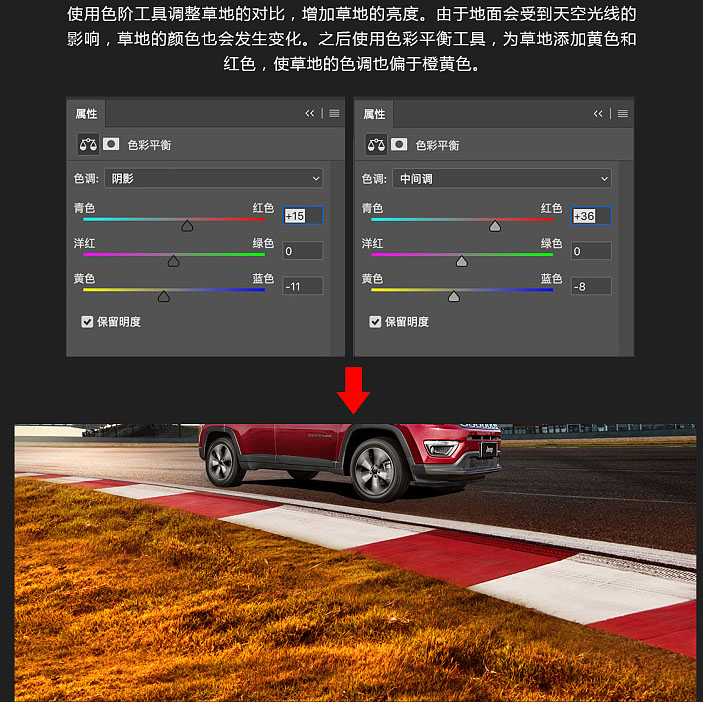Click the 洋红-绿色 slider handle in 阴影 panel
Image resolution: width=703 pixels, height=702 pixels.
pos(174,261)
